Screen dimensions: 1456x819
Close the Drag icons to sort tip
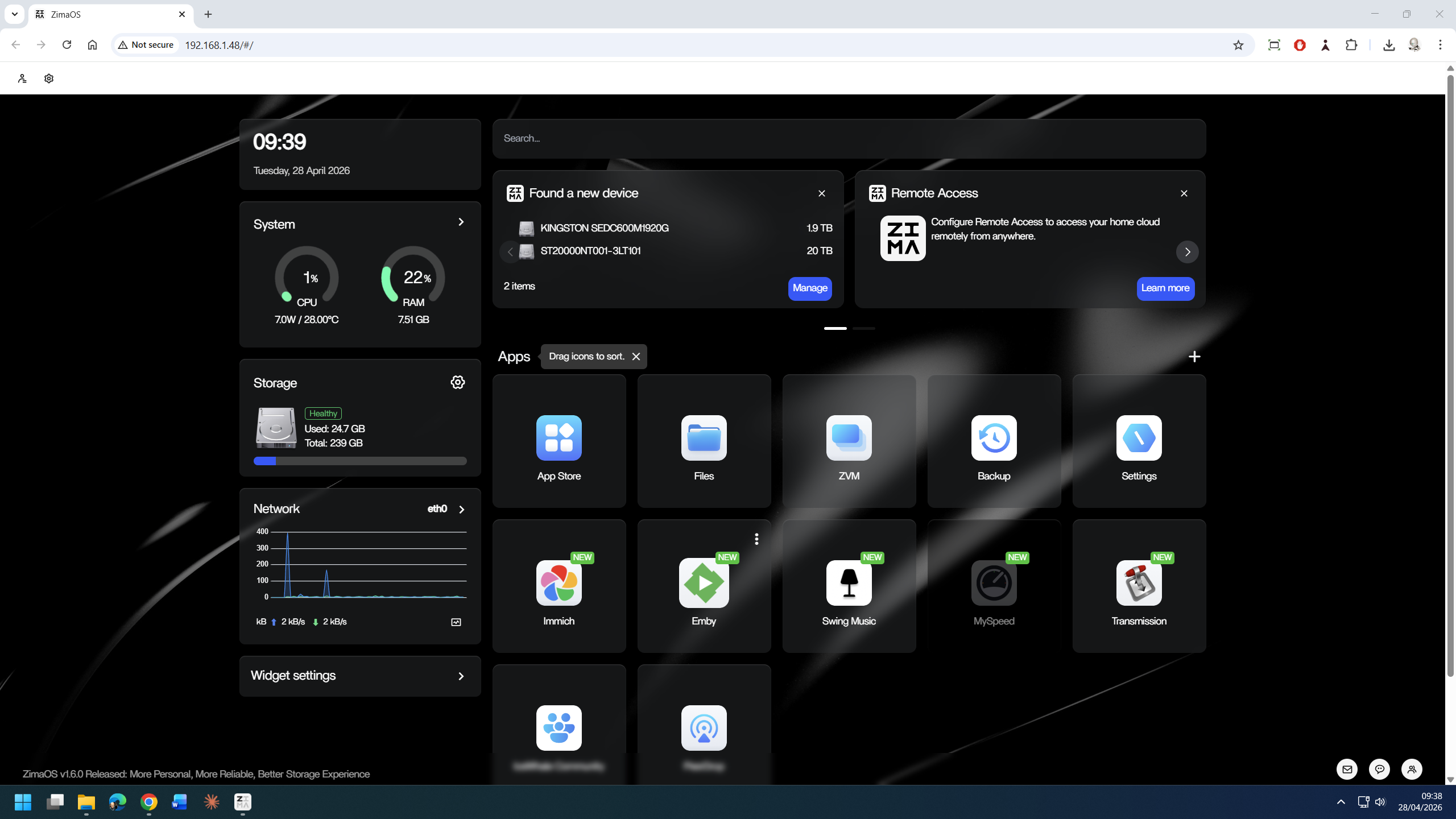tap(636, 357)
